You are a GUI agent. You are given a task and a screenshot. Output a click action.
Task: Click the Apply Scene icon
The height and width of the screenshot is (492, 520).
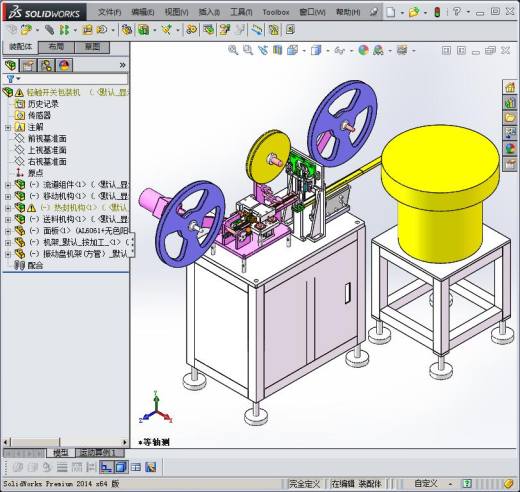pyautogui.click(x=378, y=50)
